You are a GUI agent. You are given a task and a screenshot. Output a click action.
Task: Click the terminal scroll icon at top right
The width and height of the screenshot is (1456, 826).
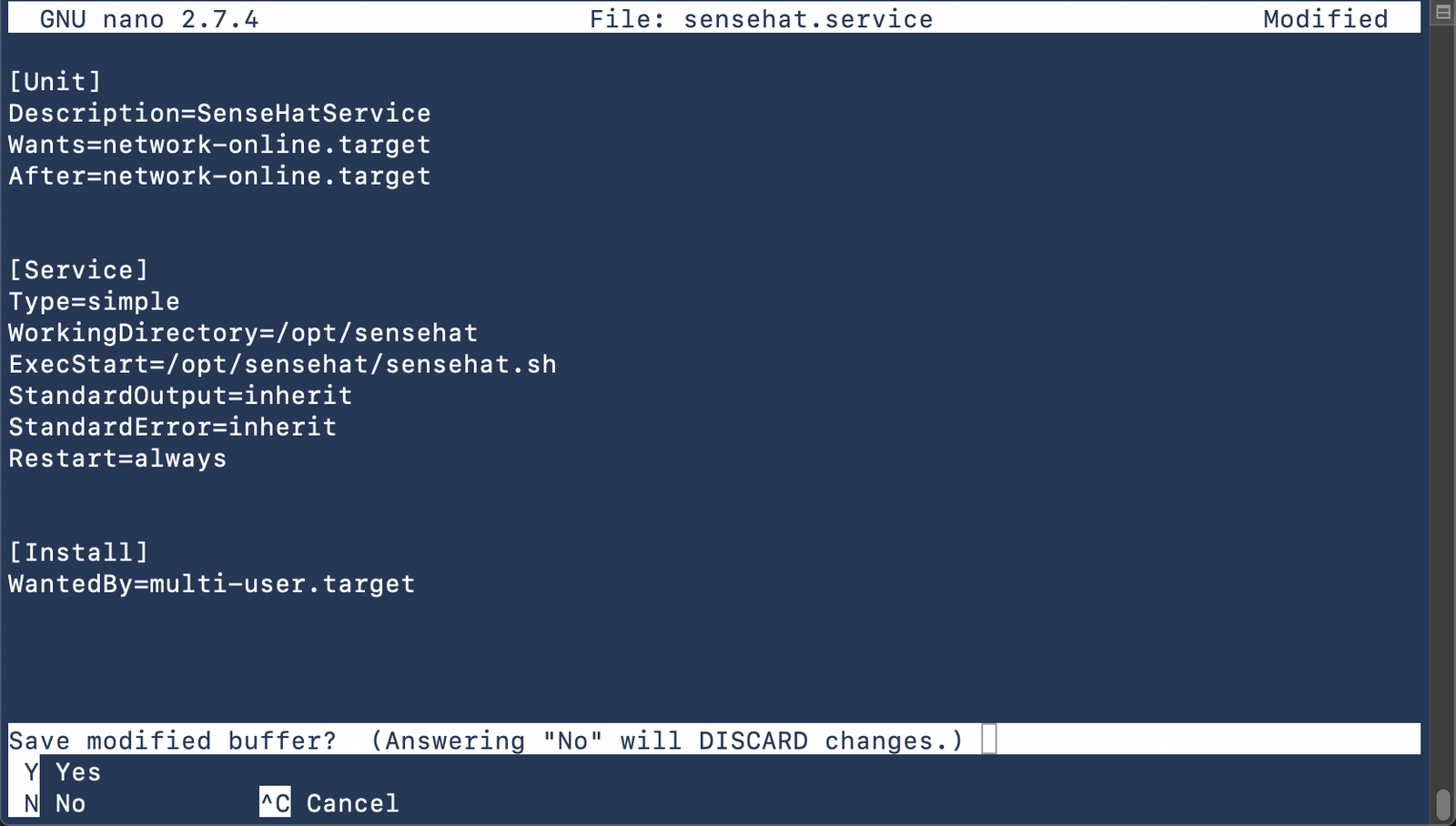[x=1442, y=12]
